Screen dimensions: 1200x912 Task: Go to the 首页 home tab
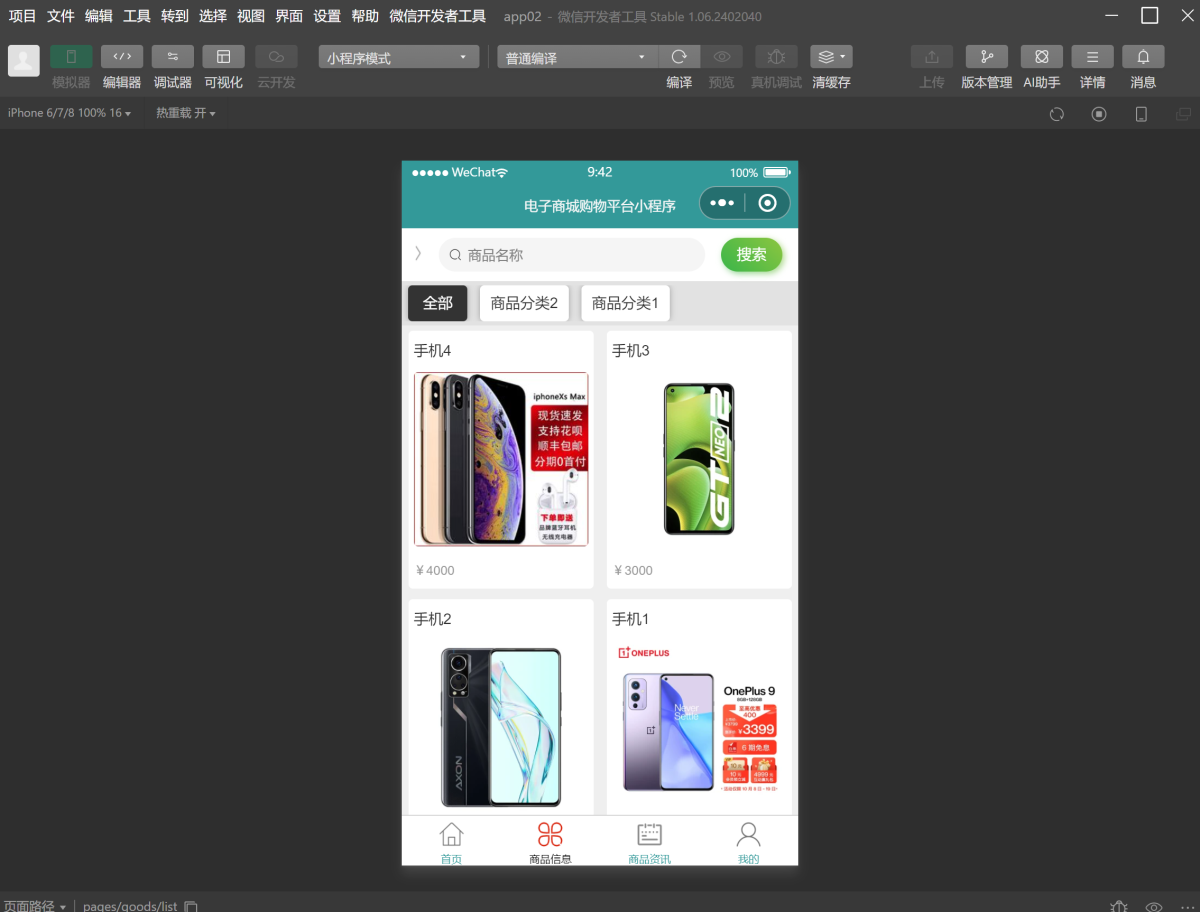451,842
